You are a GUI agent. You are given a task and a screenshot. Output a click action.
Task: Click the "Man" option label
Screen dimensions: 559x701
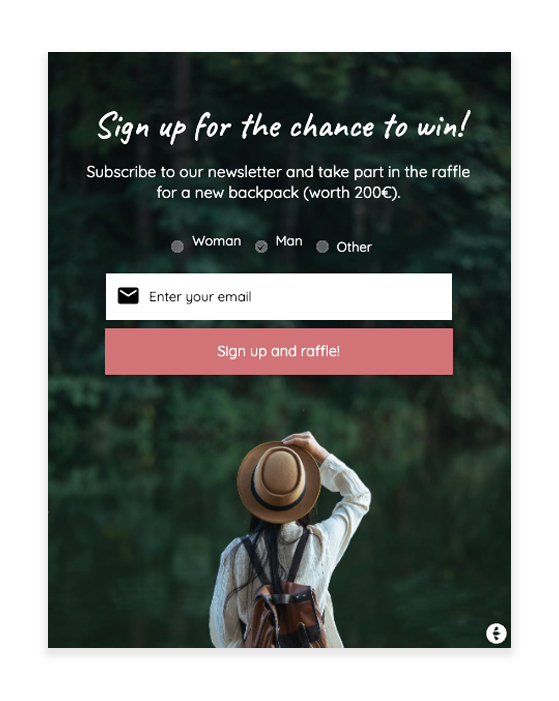pyautogui.click(x=289, y=241)
